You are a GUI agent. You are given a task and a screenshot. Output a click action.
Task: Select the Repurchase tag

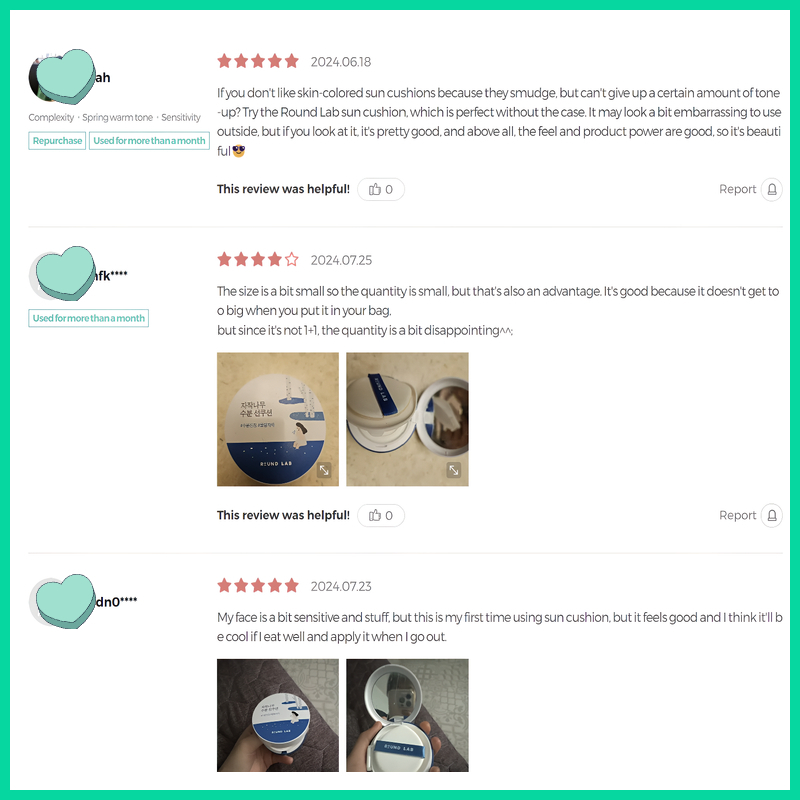(57, 141)
